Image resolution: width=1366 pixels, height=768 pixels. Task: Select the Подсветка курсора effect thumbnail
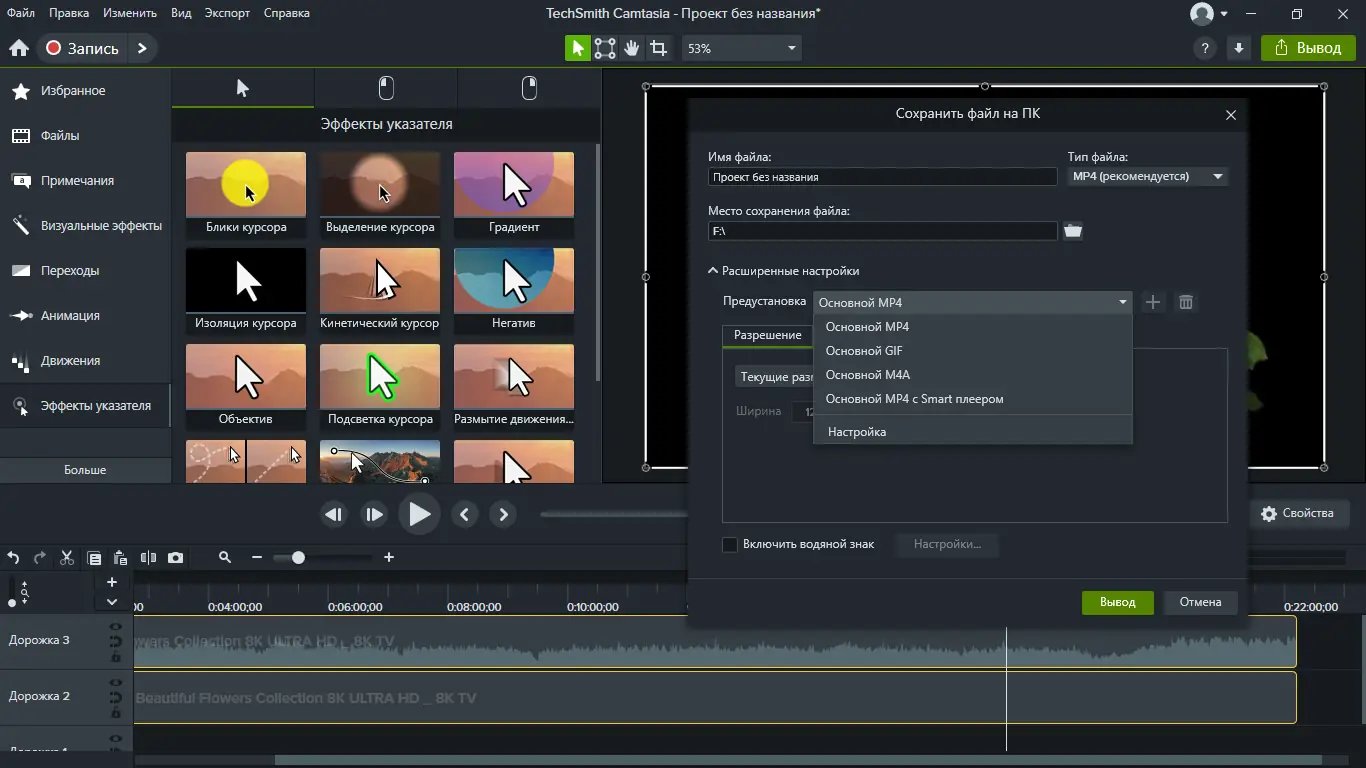tap(380, 378)
